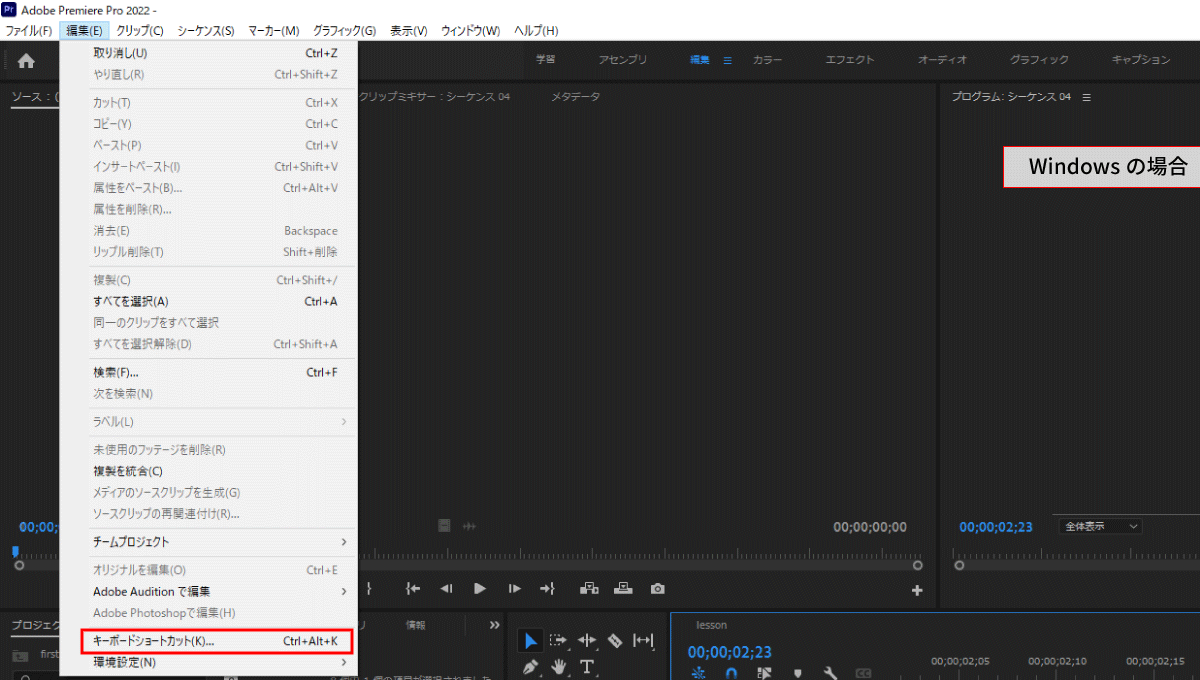Open the ウィンドウ menu
The height and width of the screenshot is (680, 1200).
(x=471, y=31)
